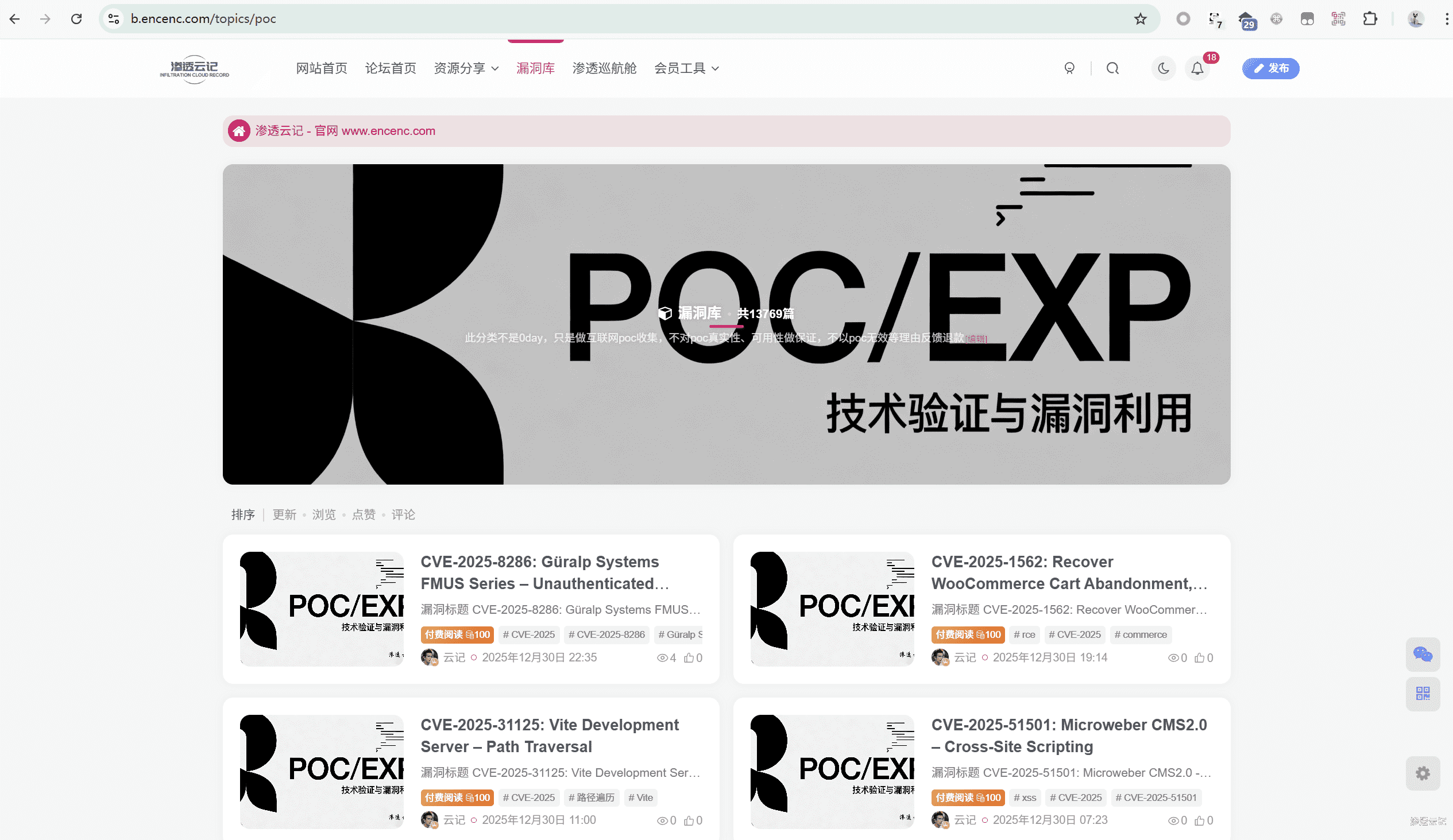Open the 论坛首页 menu item
The image size is (1453, 840).
(391, 68)
